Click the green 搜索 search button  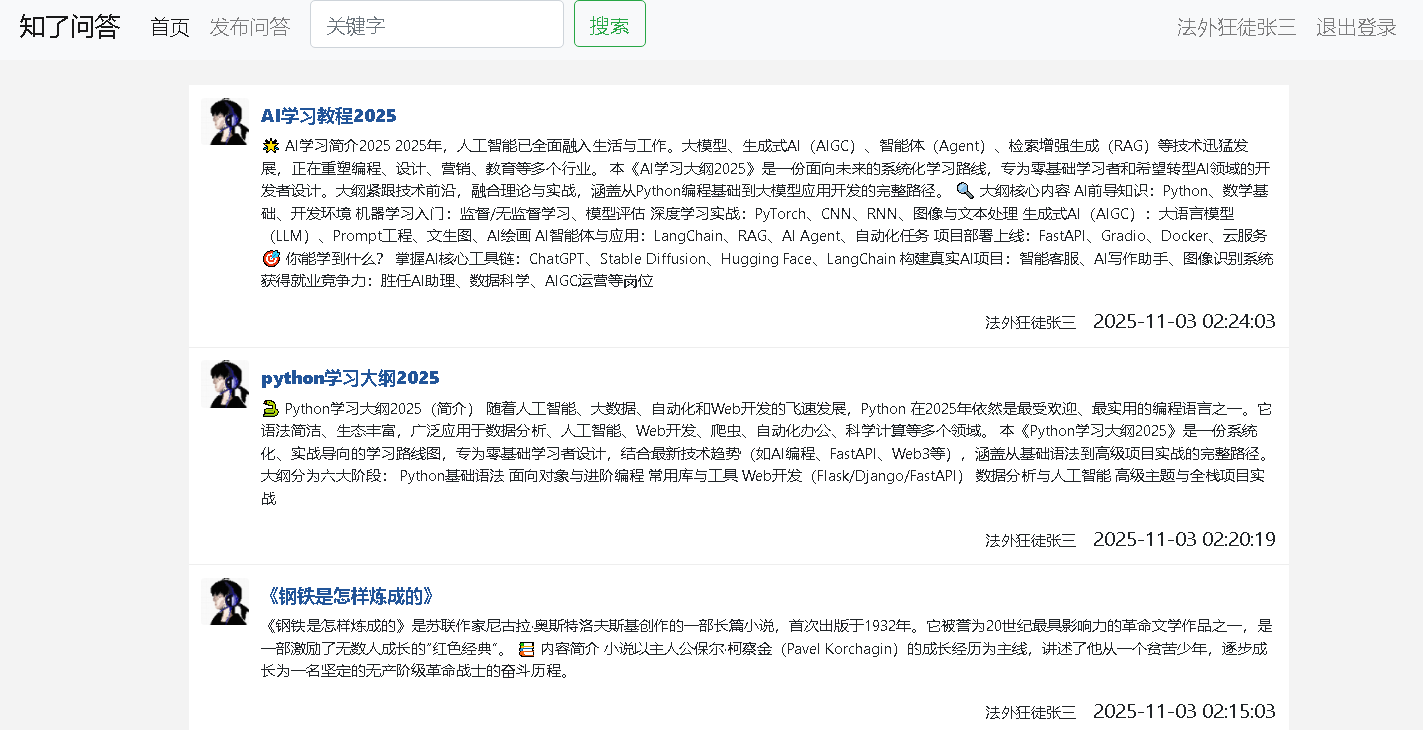click(x=609, y=26)
